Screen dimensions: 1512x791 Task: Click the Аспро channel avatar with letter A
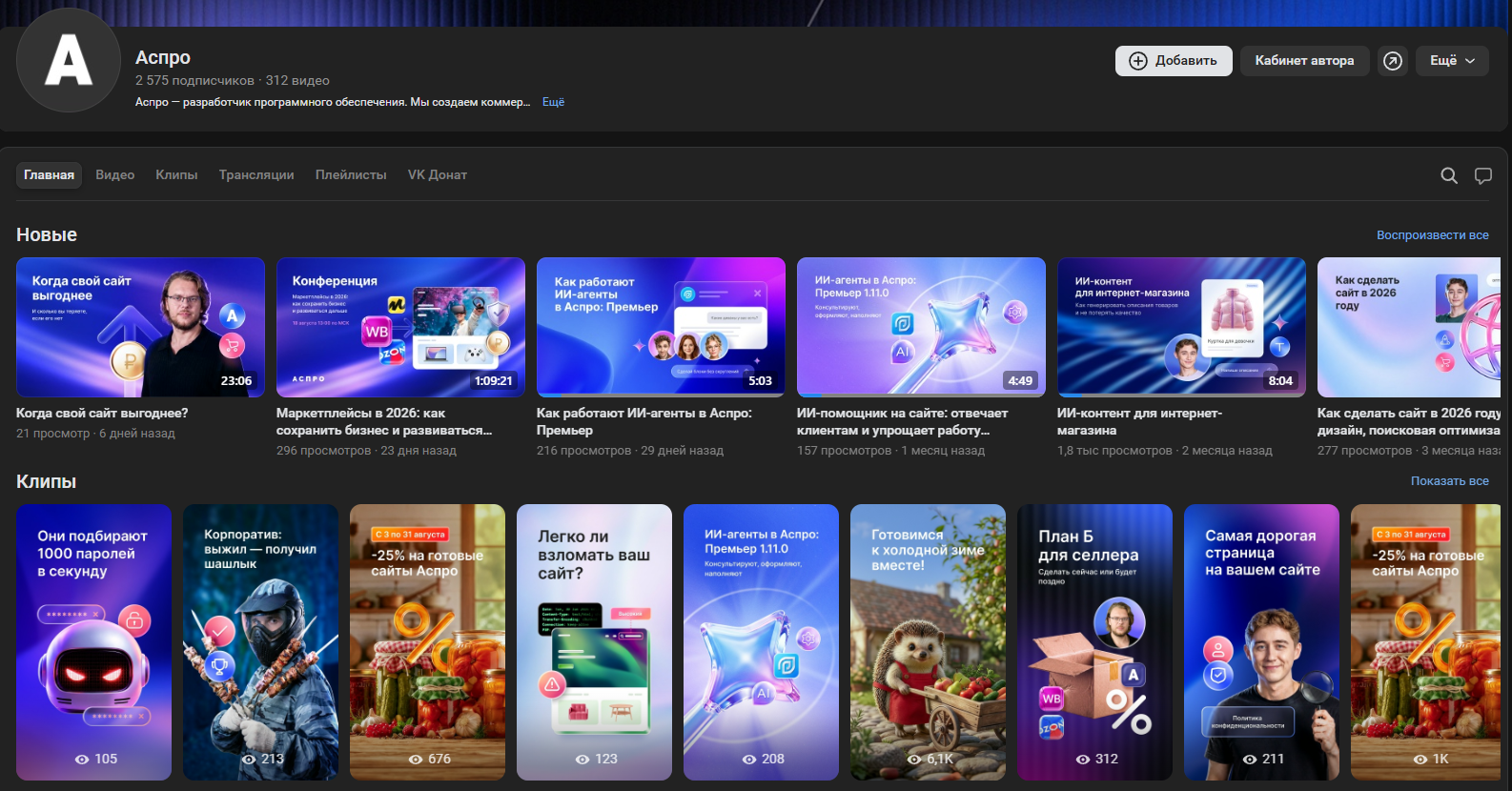tap(69, 61)
